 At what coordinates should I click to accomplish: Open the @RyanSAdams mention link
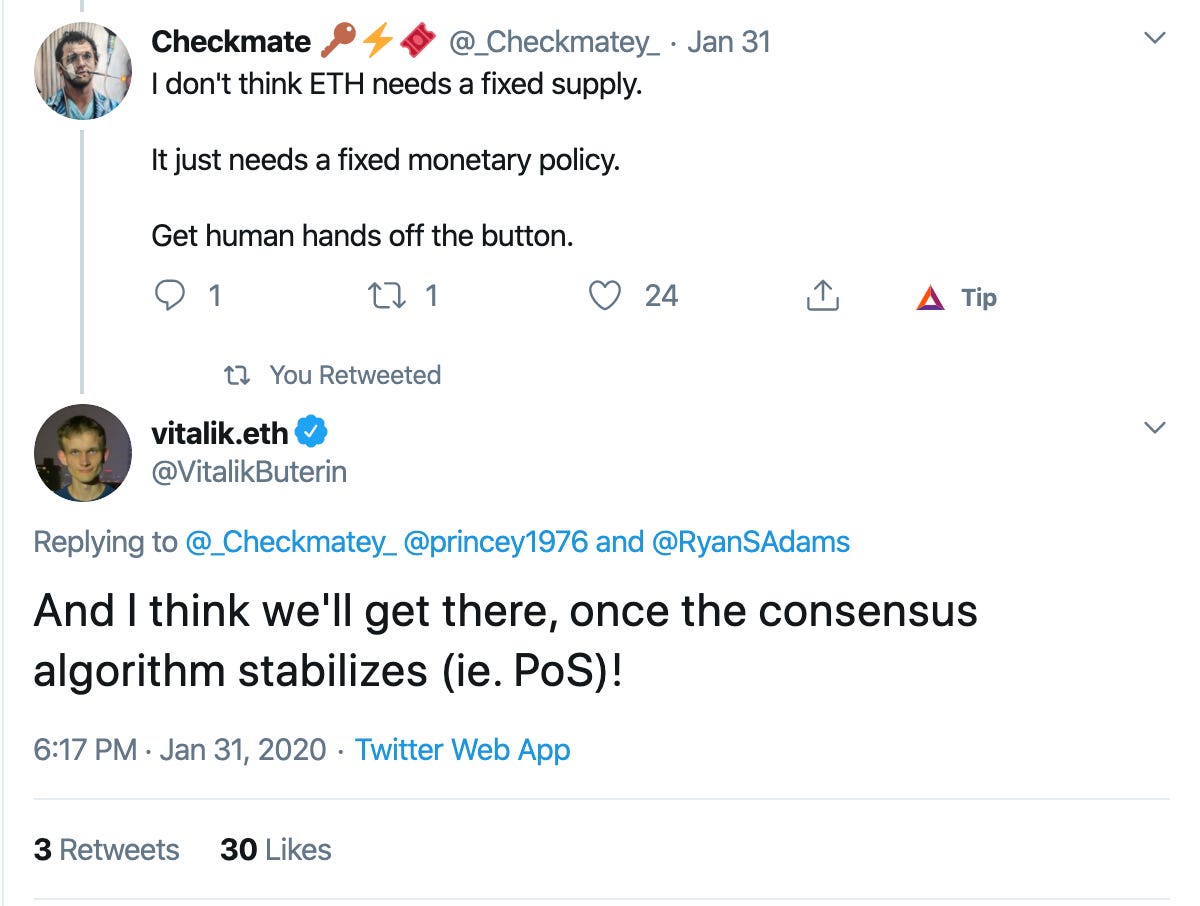751,542
